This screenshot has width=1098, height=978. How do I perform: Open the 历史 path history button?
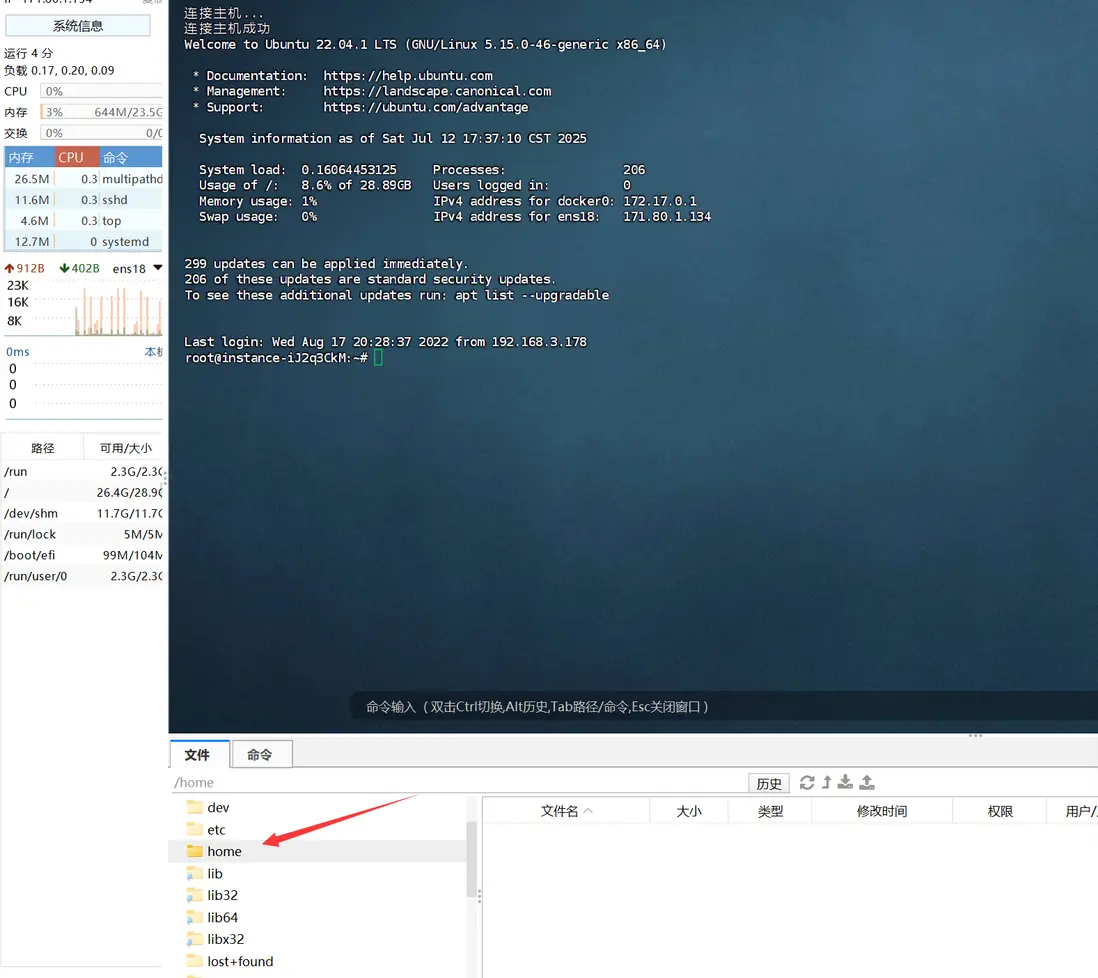pyautogui.click(x=769, y=783)
